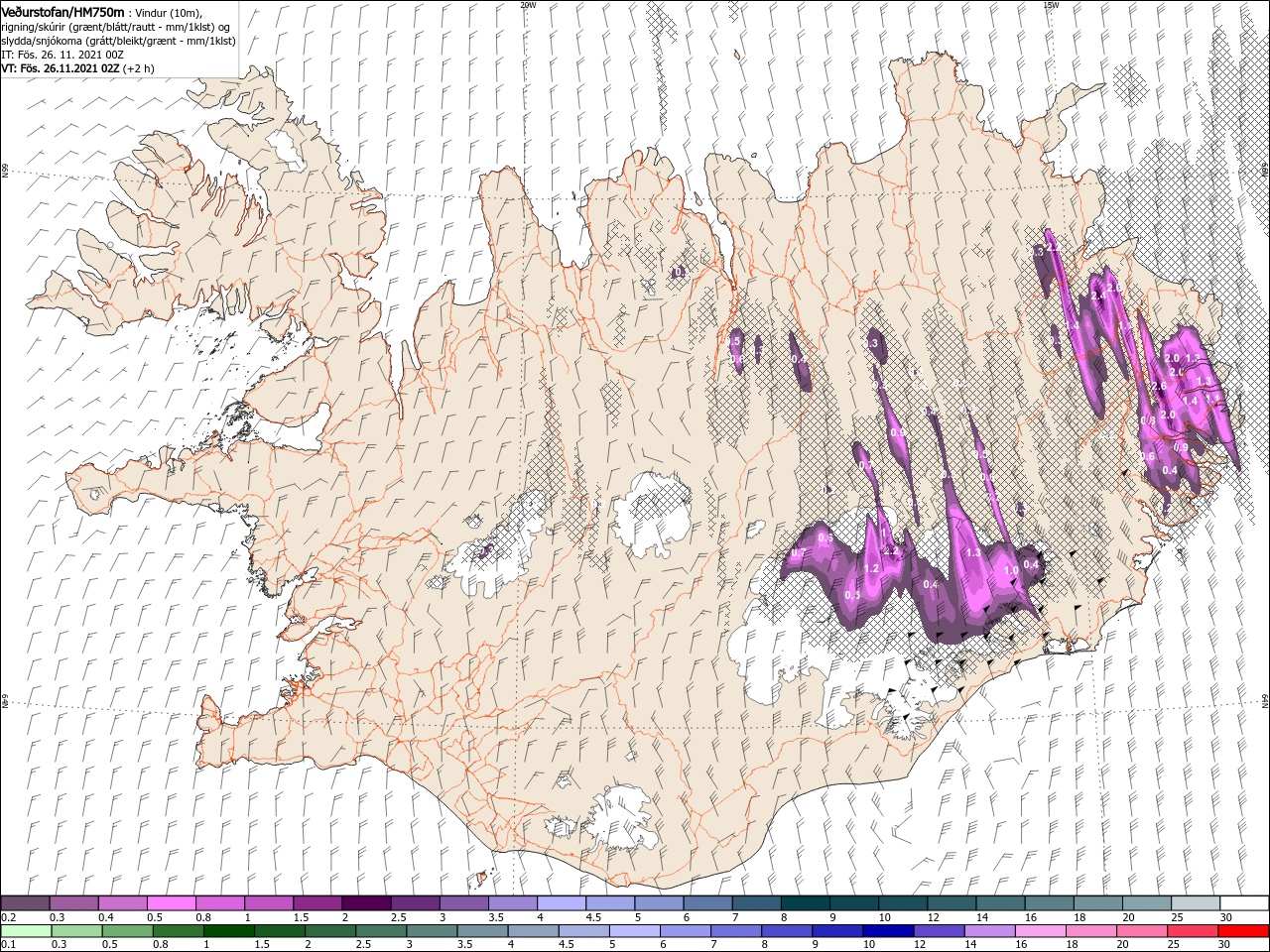
Task: Click the 15W longitude label at top
Action: [x=1051, y=5]
